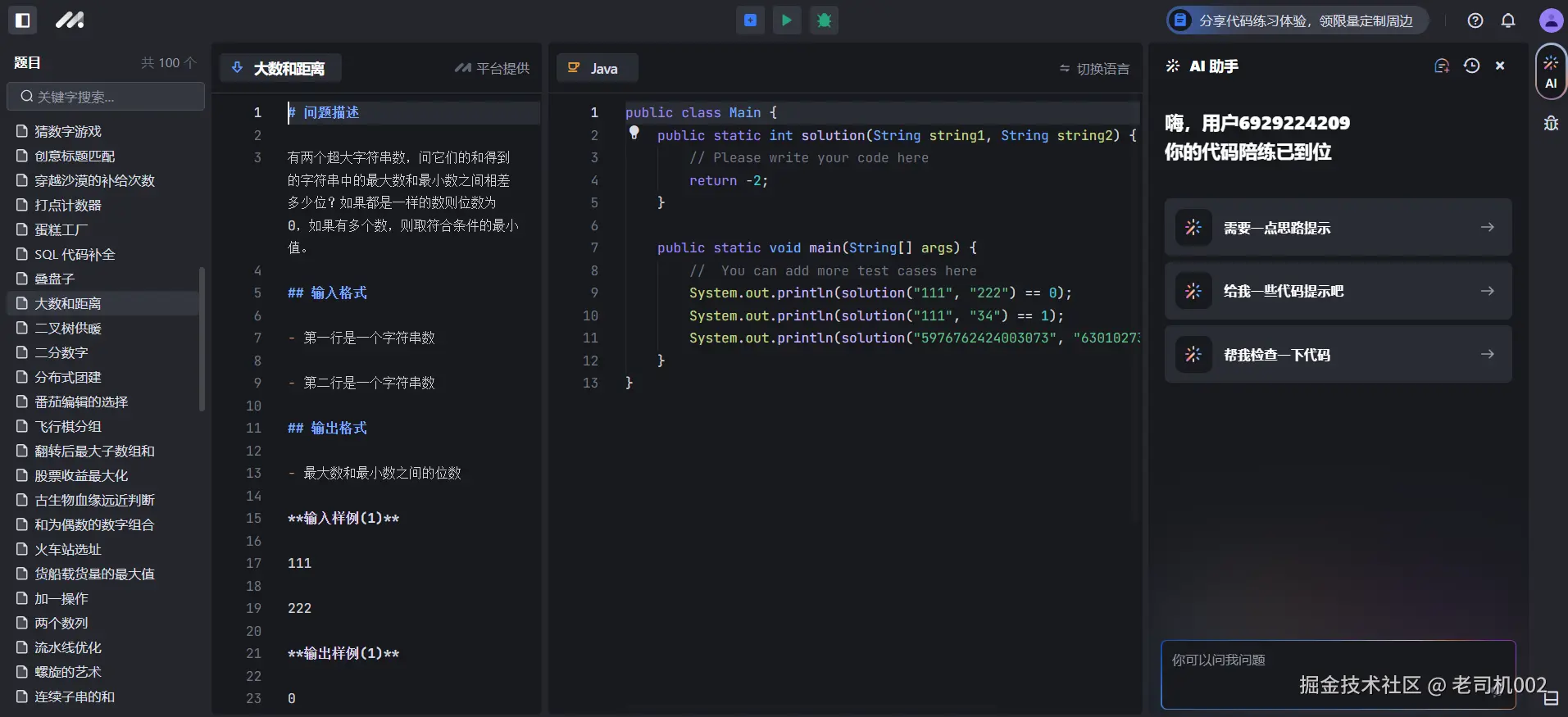This screenshot has width=1568, height=717.
Task: Open AI assistant chat history
Action: (x=1471, y=66)
